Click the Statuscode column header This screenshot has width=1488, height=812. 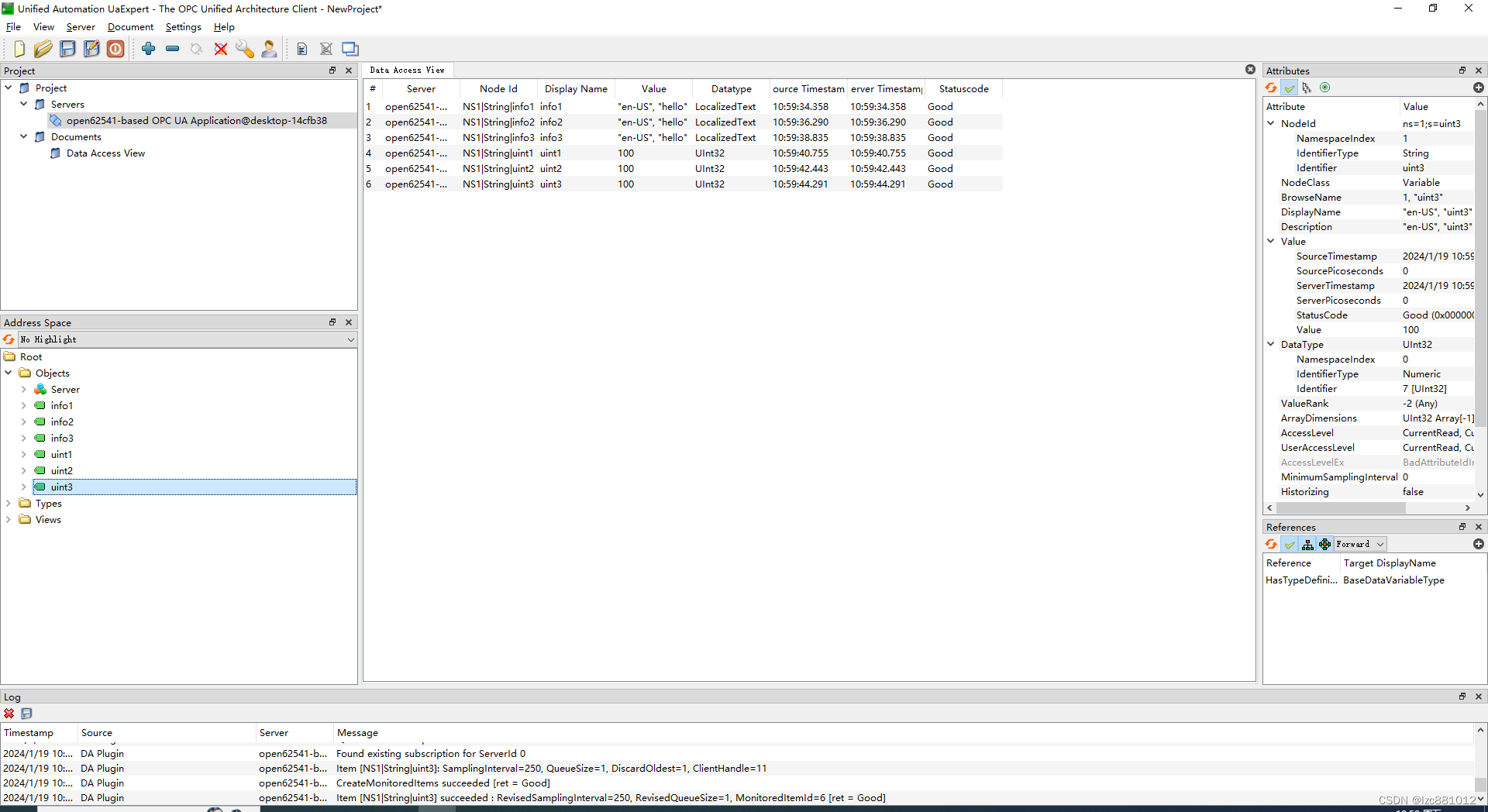coord(963,89)
